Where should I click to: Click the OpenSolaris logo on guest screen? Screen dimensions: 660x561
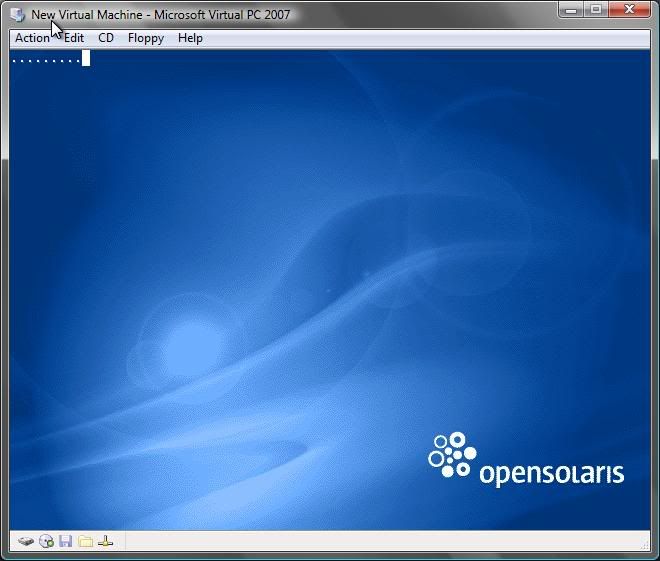[x=526, y=460]
